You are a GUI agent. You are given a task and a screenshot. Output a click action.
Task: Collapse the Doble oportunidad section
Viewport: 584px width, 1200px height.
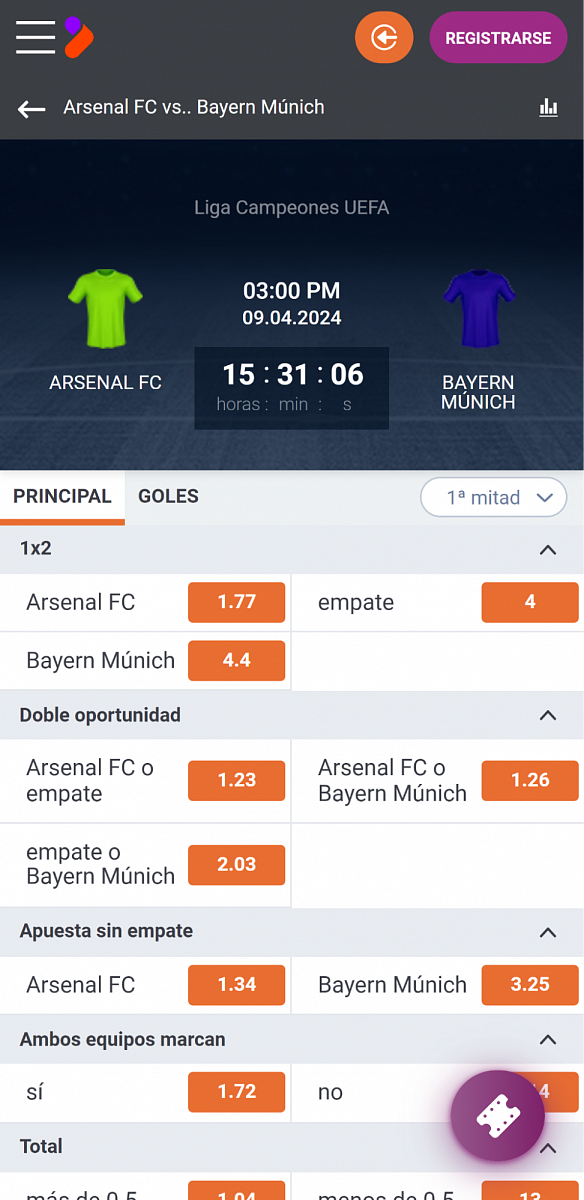[547, 715]
